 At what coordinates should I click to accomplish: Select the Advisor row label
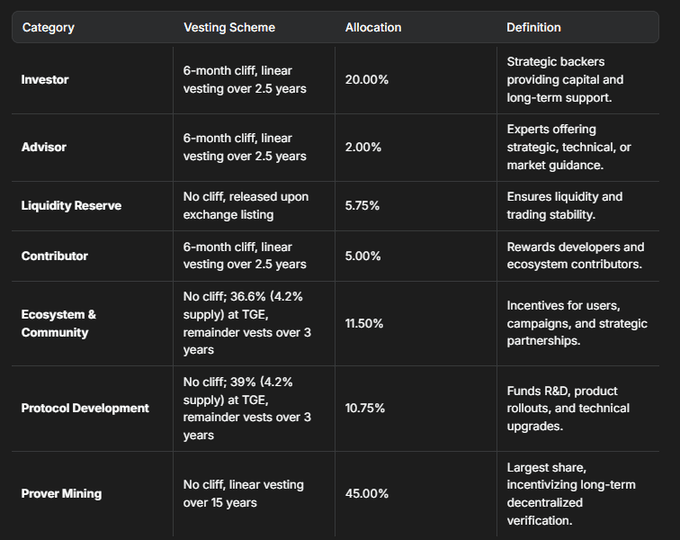click(x=44, y=147)
